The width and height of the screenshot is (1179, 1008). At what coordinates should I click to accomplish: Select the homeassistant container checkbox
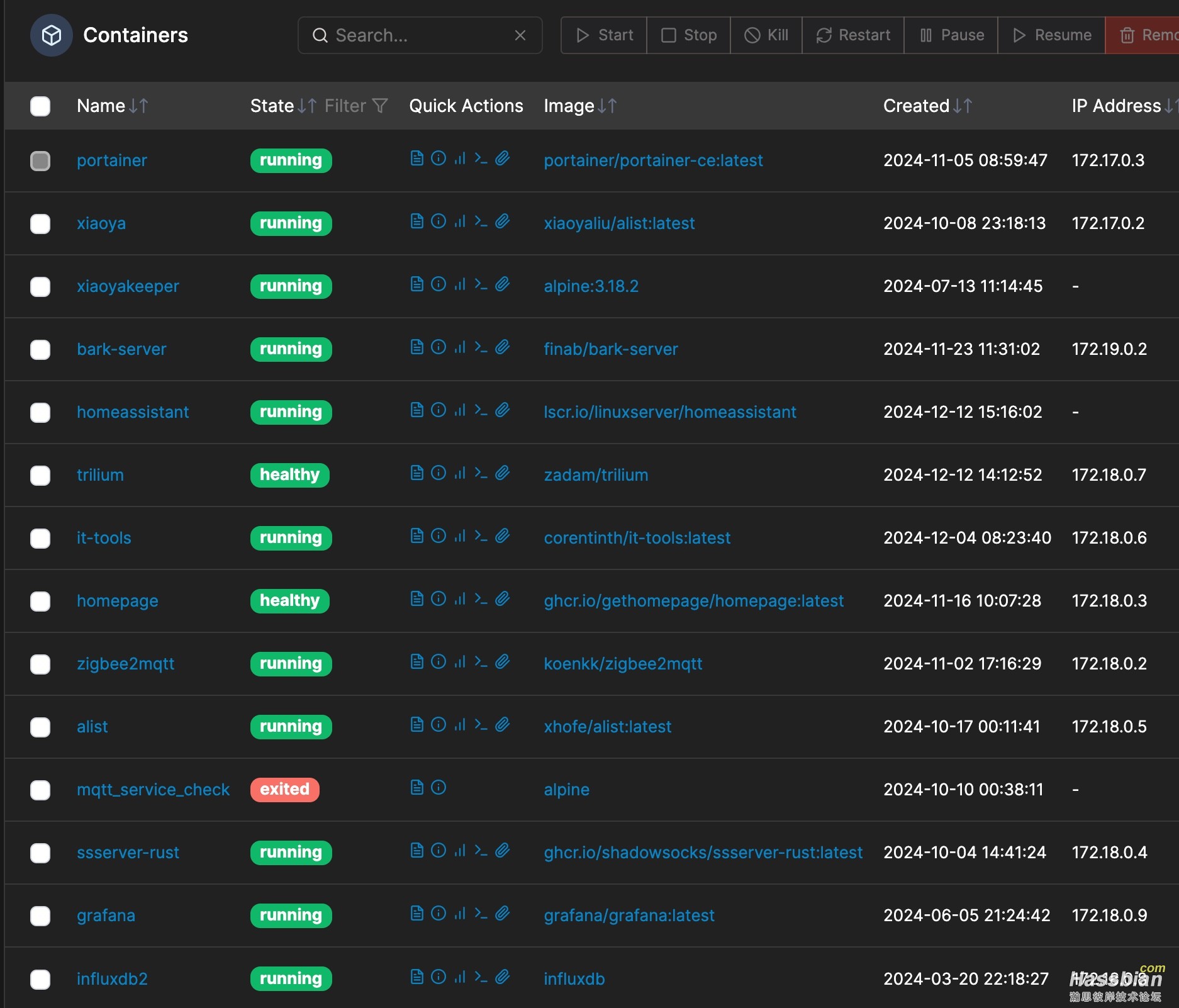click(x=40, y=412)
